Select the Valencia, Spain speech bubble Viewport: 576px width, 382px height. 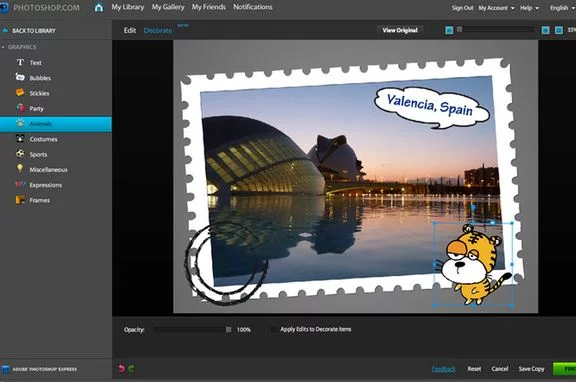coord(432,108)
